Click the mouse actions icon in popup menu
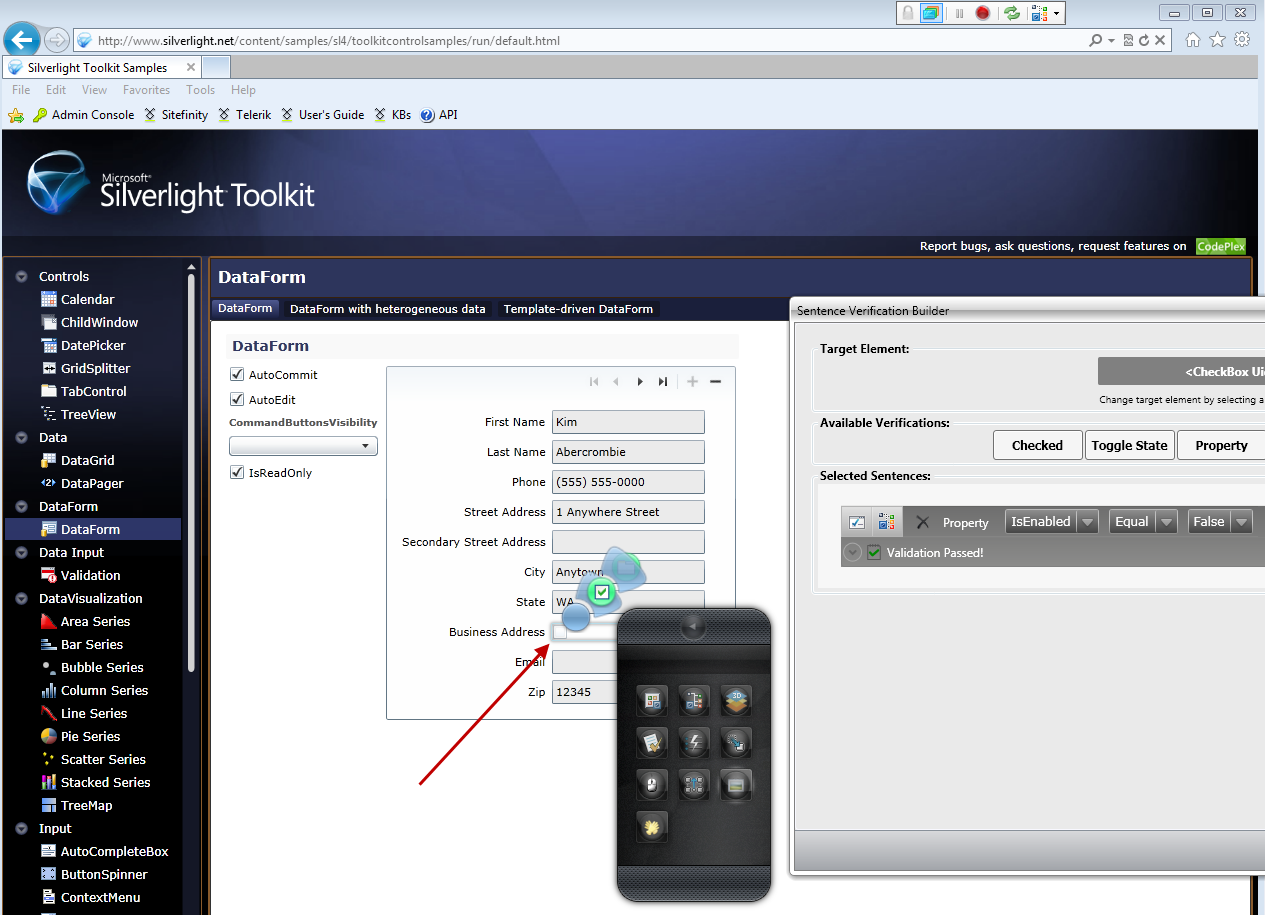This screenshot has width=1265, height=915. pos(652,784)
